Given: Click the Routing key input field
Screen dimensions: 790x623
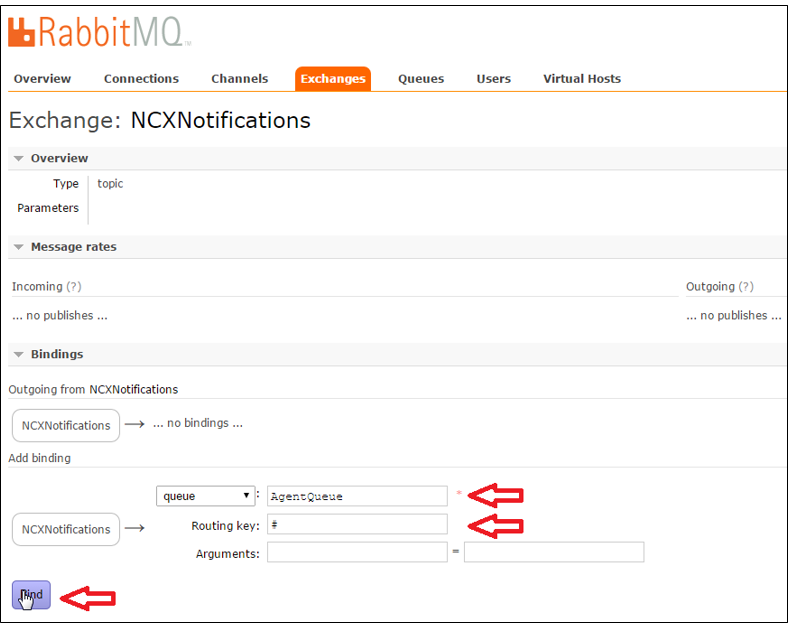Looking at the screenshot, I should pyautogui.click(x=357, y=524).
